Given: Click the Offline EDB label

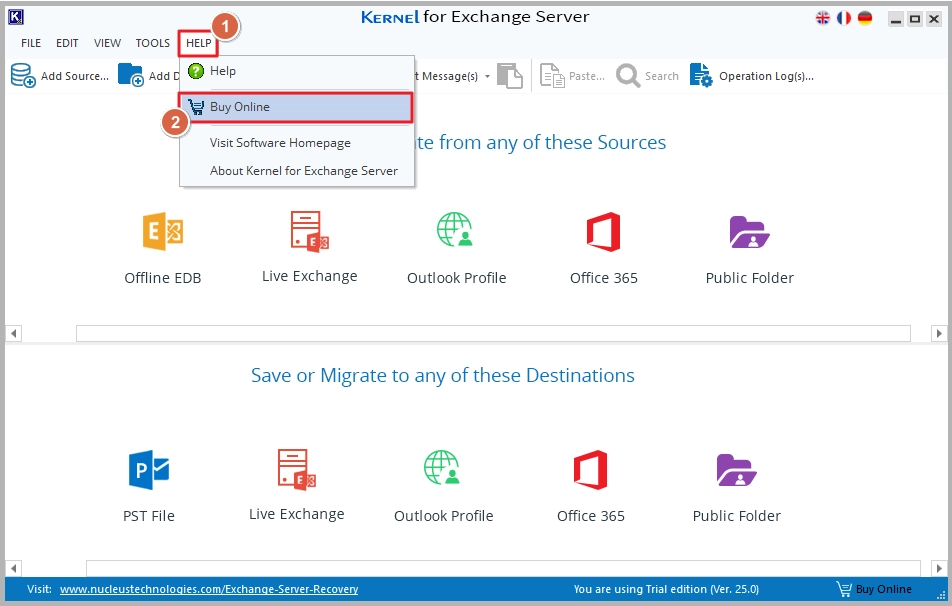Looking at the screenshot, I should click(x=163, y=278).
